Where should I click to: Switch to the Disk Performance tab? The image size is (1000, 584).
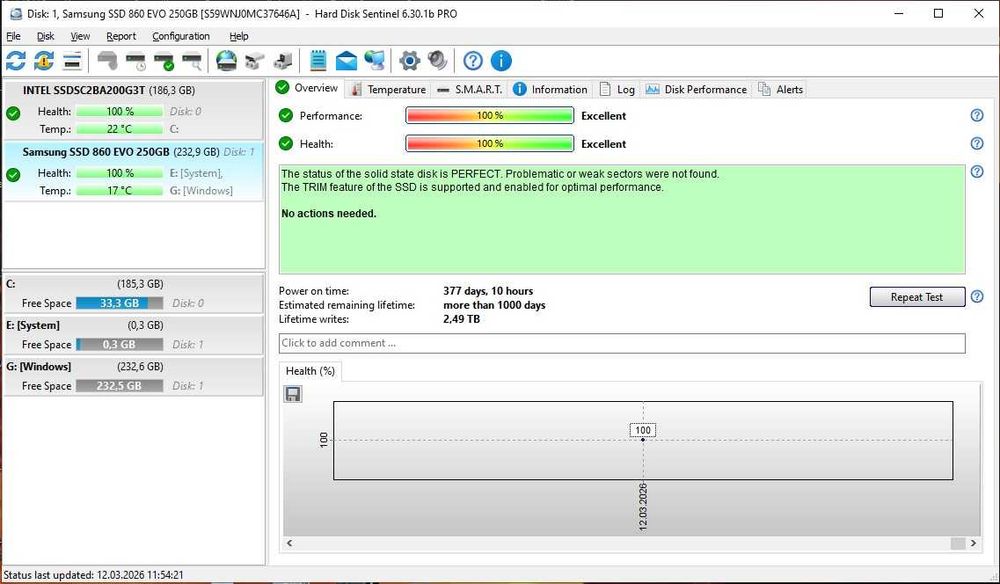click(695, 89)
